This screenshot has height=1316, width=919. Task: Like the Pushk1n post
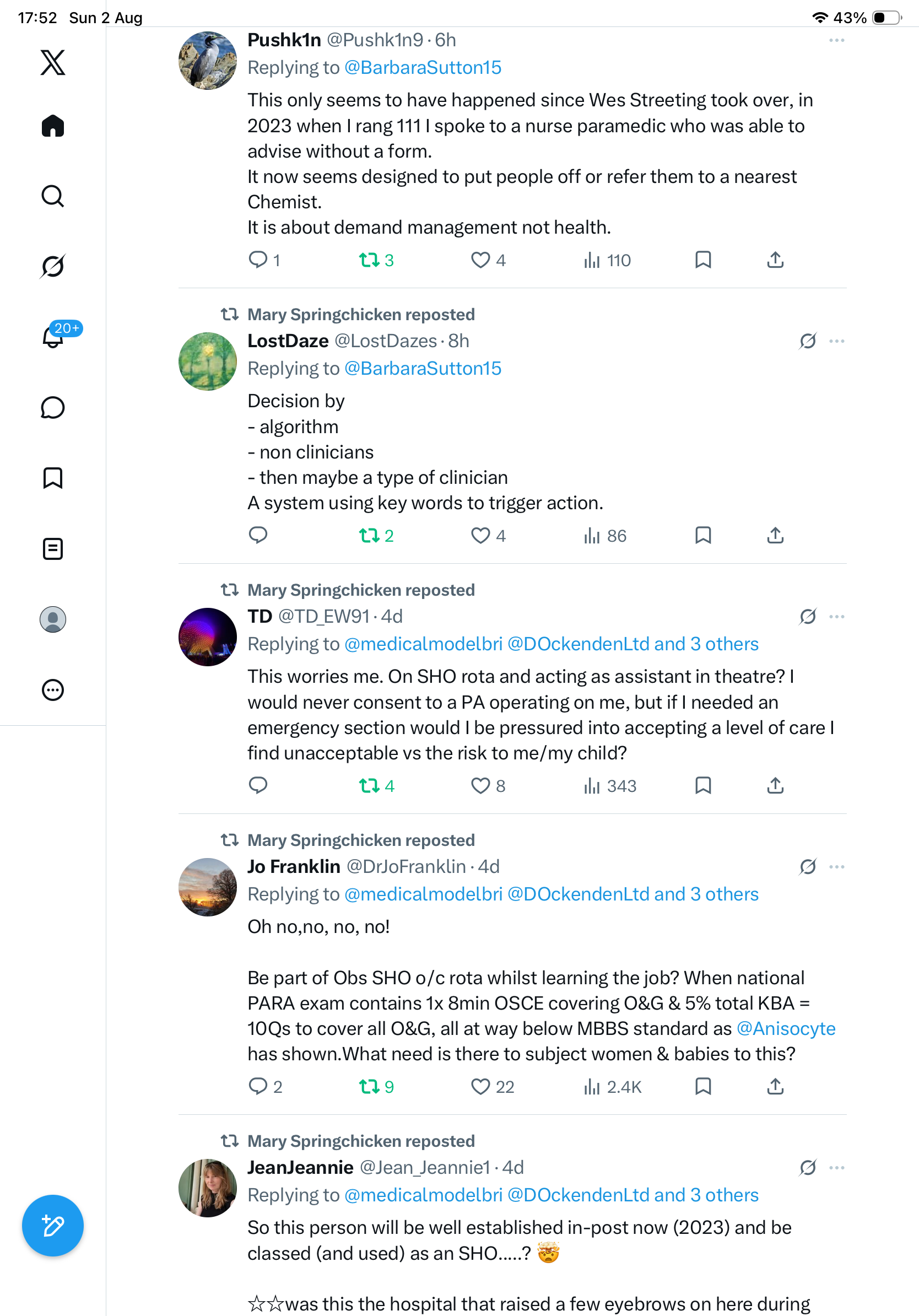[488, 260]
